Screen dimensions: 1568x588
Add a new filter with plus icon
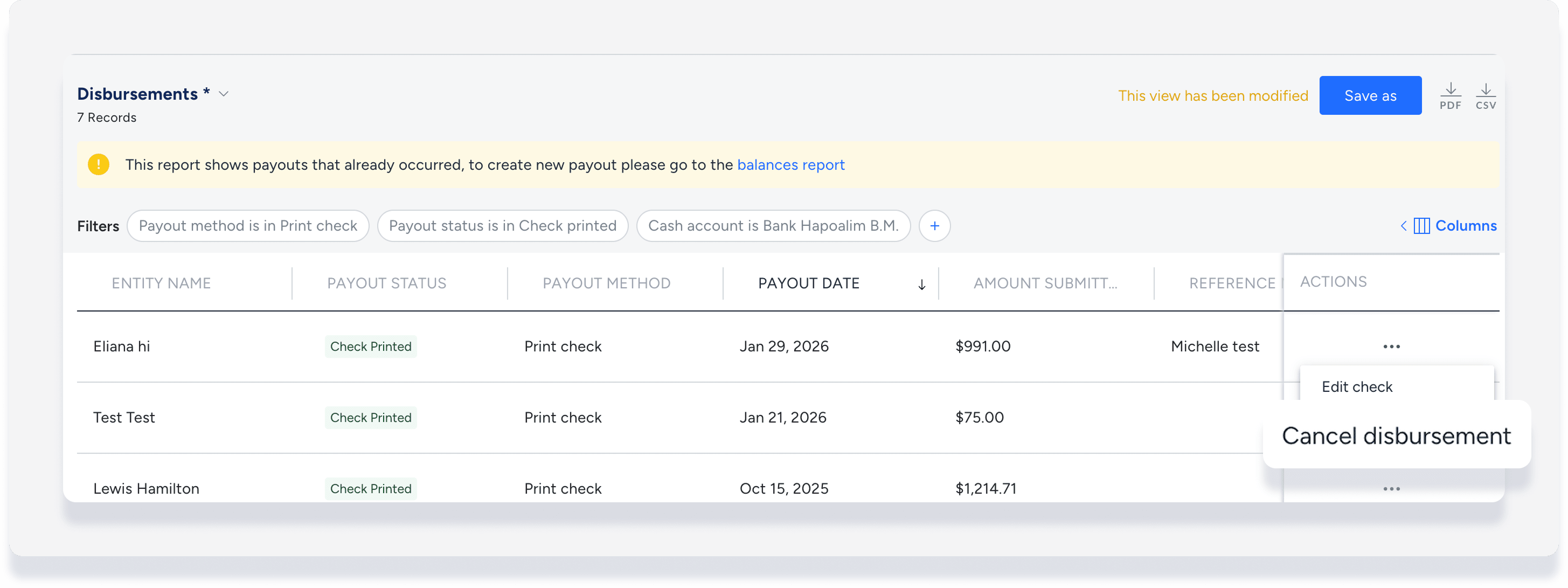(x=934, y=226)
